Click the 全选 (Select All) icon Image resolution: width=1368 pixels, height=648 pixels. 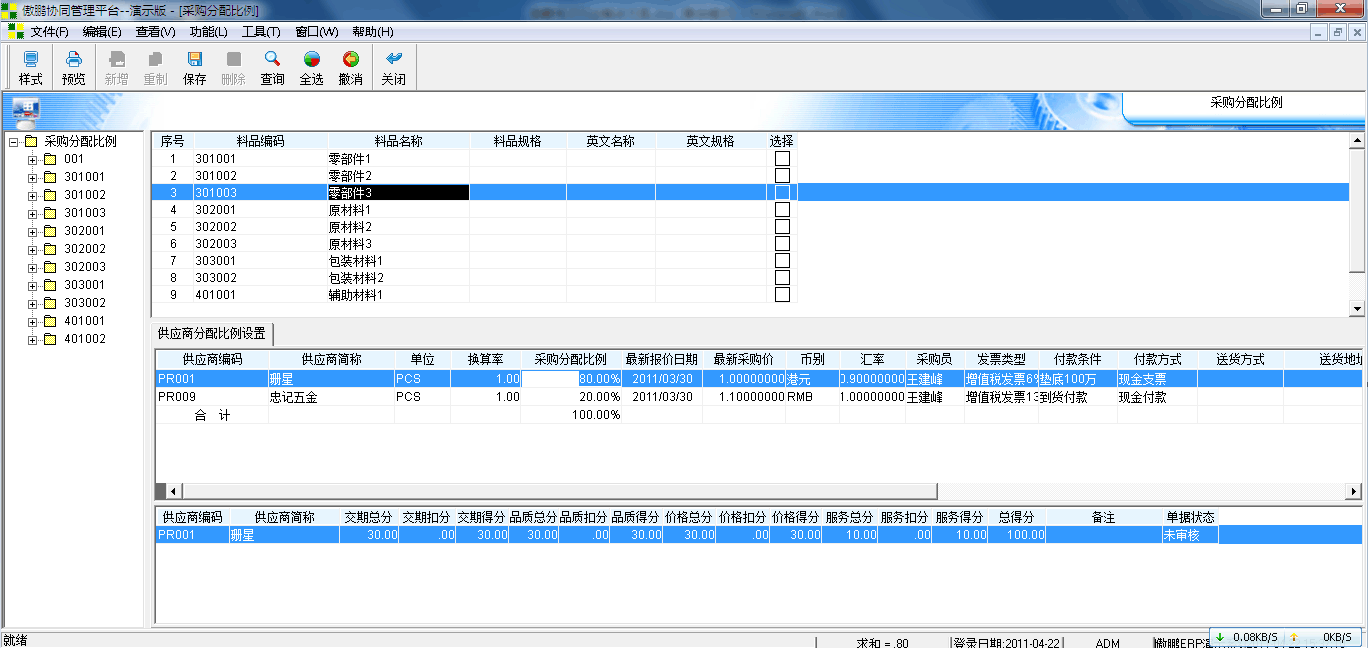311,67
